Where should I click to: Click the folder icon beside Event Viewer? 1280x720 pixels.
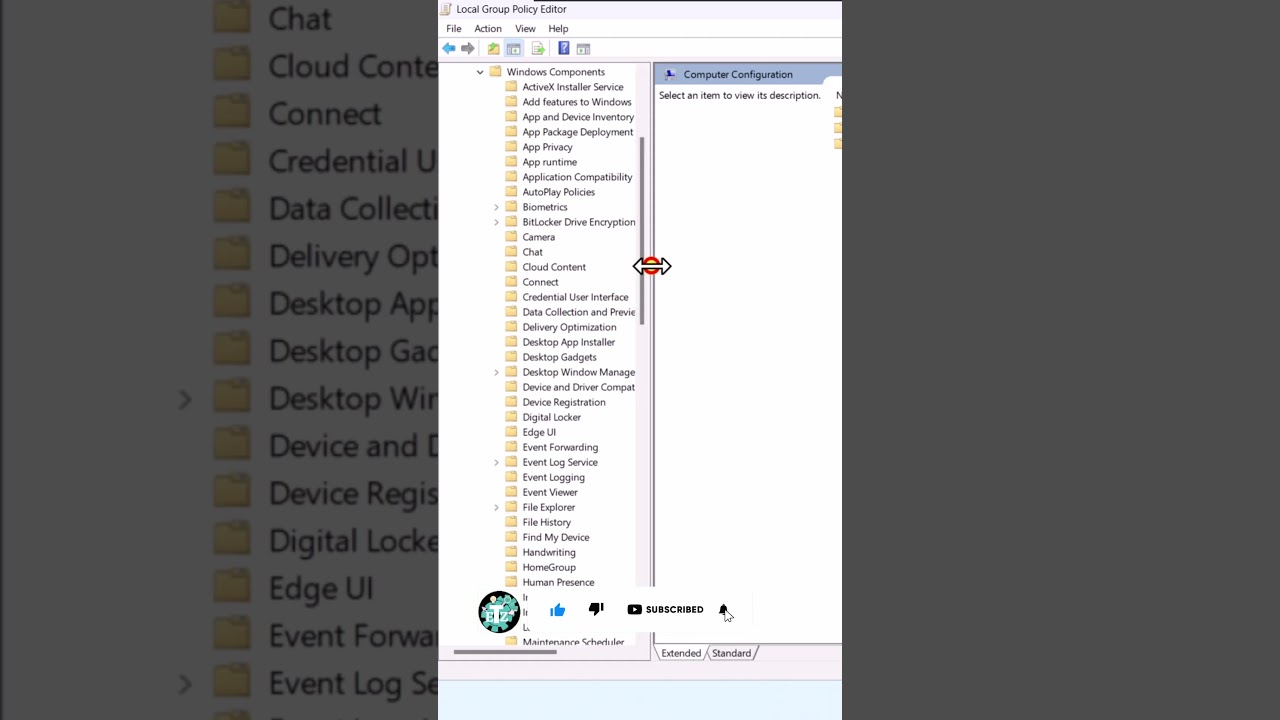coord(511,492)
